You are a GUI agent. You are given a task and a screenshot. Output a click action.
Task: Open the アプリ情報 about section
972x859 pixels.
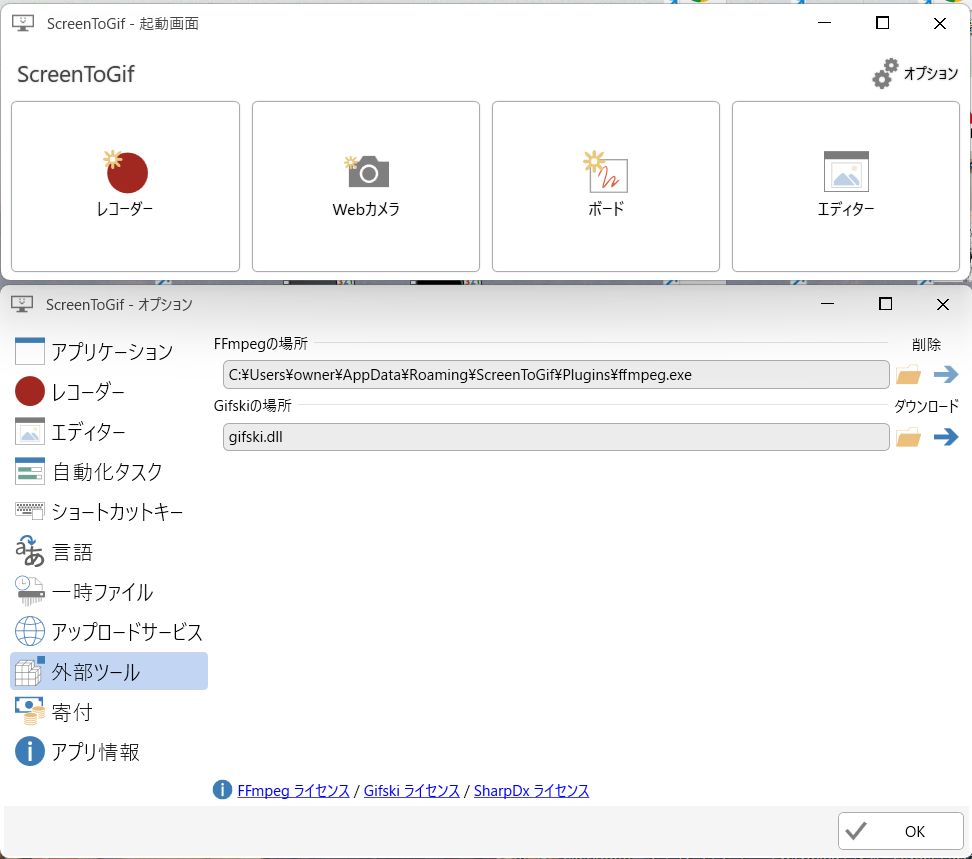click(109, 751)
